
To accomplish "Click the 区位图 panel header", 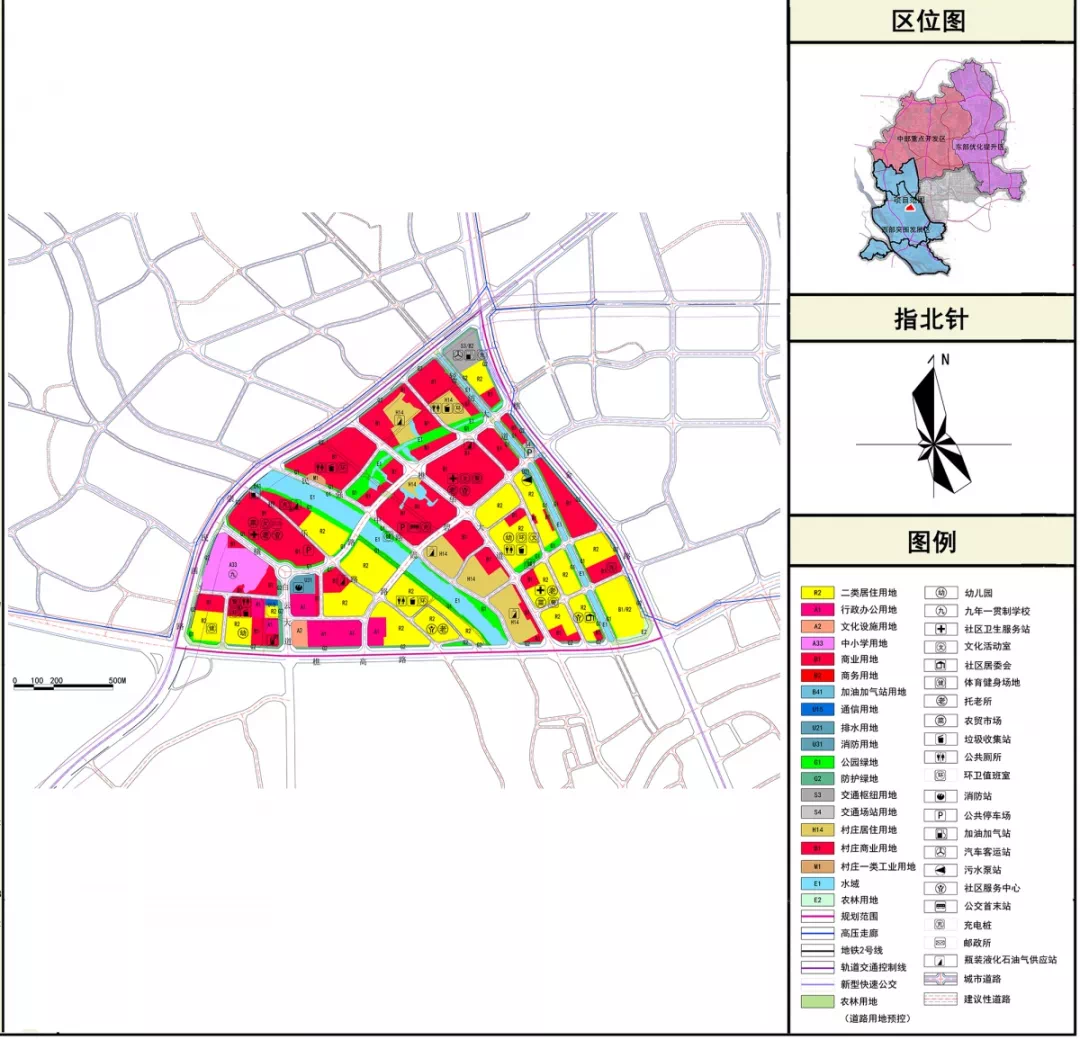I will click(931, 21).
